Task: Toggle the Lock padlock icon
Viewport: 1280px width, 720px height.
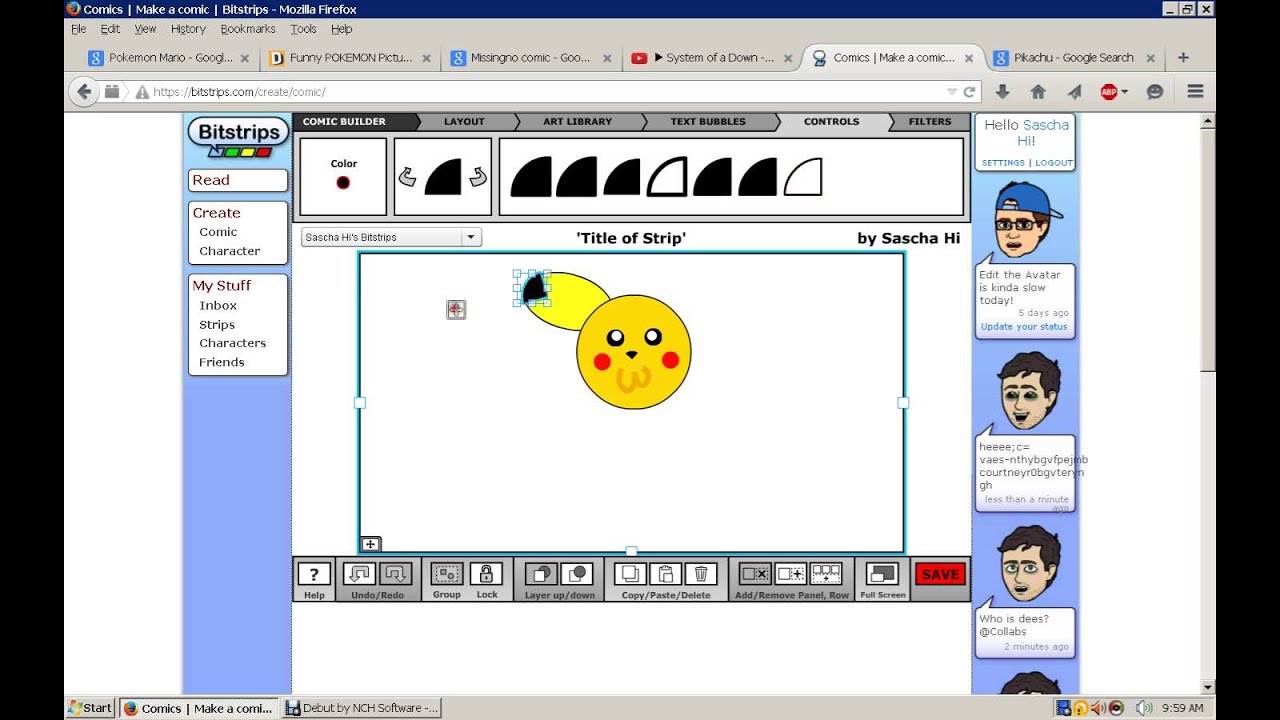Action: tap(486, 574)
